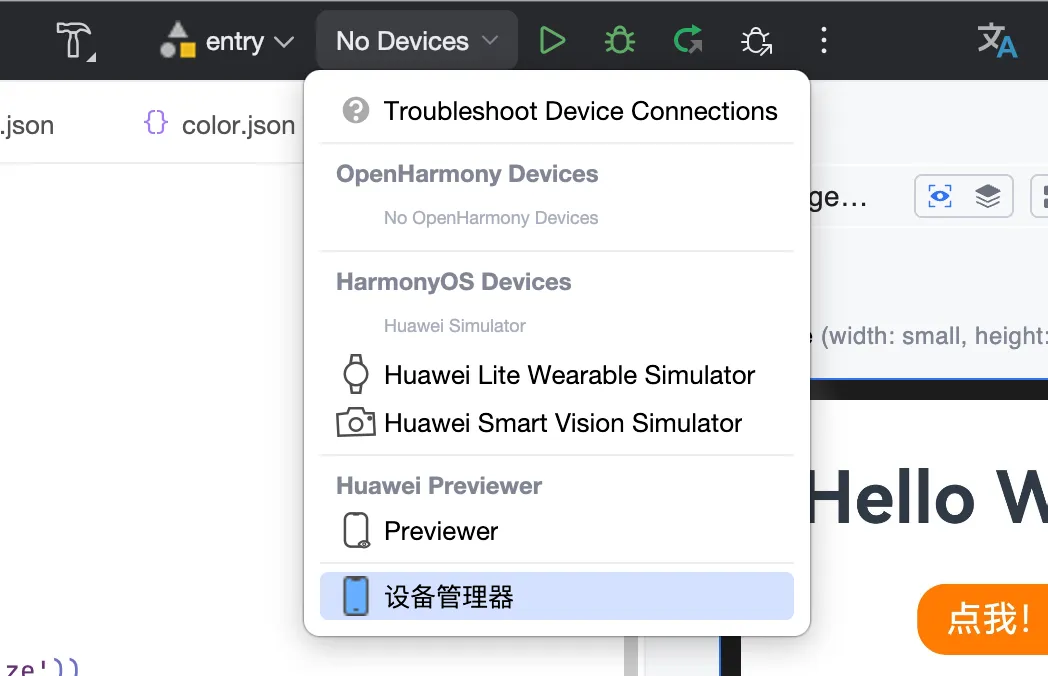Click the No OpenHarmony Devices label

pos(491,218)
